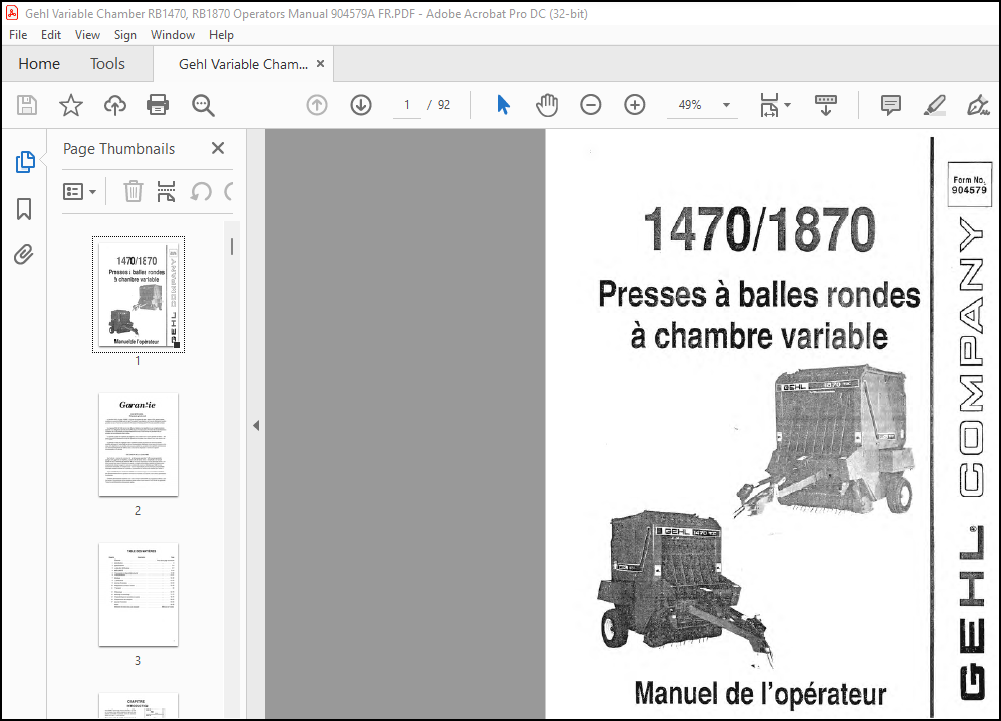This screenshot has width=1001, height=721.
Task: Select page 2 Garantie thumbnail
Action: (x=138, y=444)
